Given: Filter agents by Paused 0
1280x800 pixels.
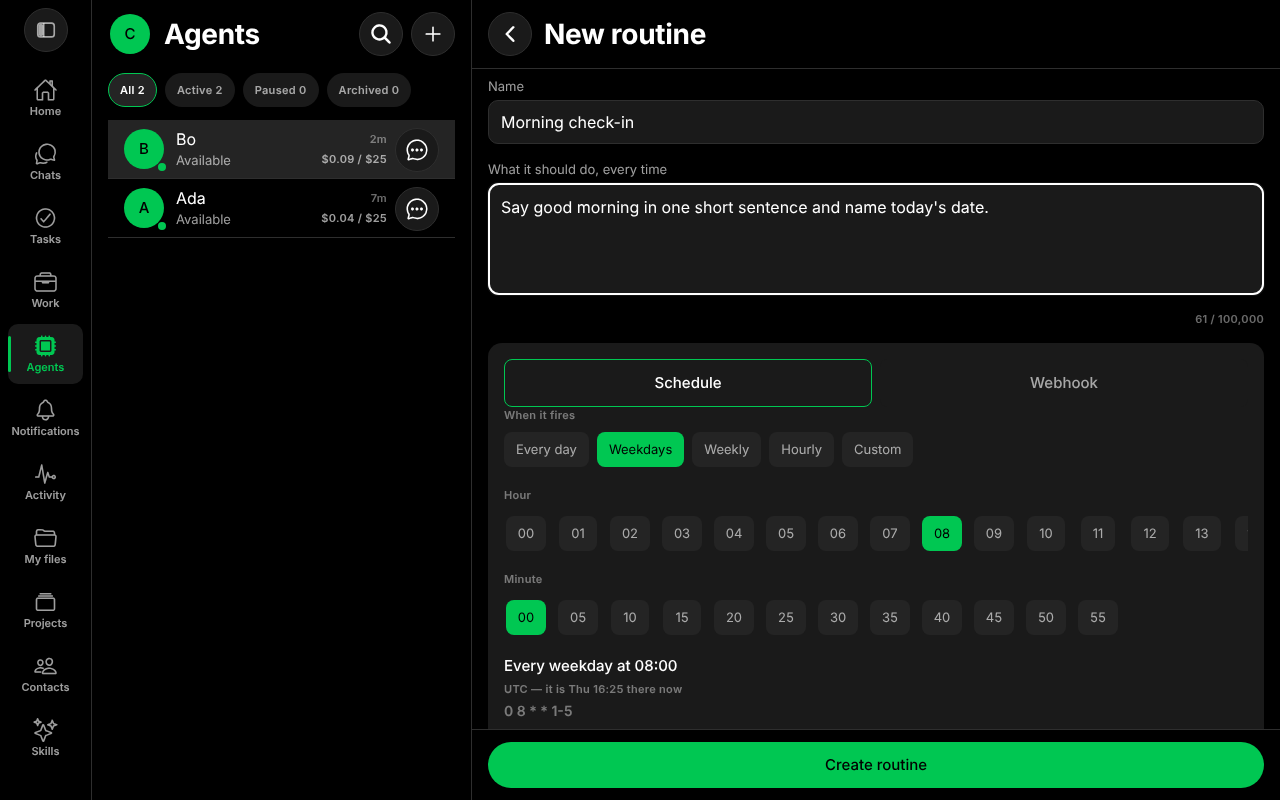Looking at the screenshot, I should 280,90.
